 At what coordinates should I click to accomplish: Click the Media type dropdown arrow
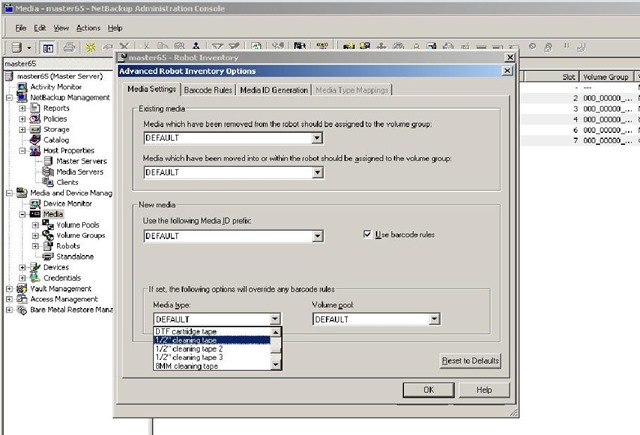[x=275, y=319]
